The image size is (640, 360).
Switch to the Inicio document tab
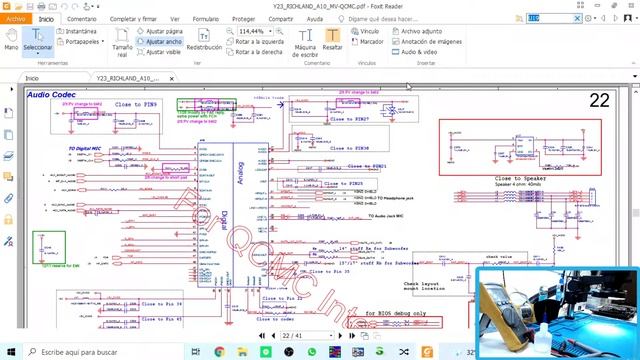point(32,78)
